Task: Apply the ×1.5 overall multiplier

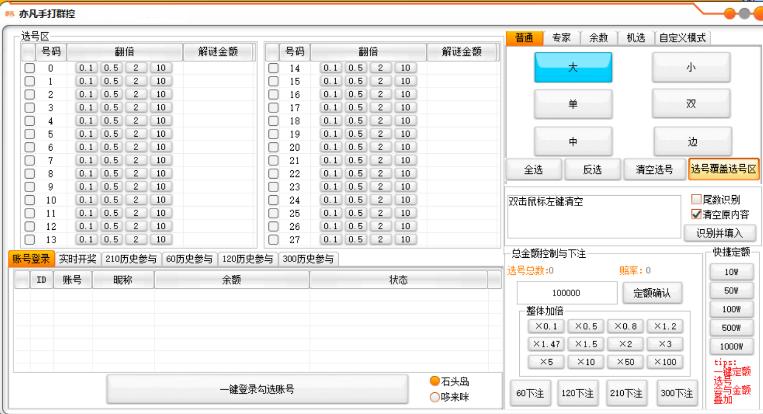Action: click(586, 344)
